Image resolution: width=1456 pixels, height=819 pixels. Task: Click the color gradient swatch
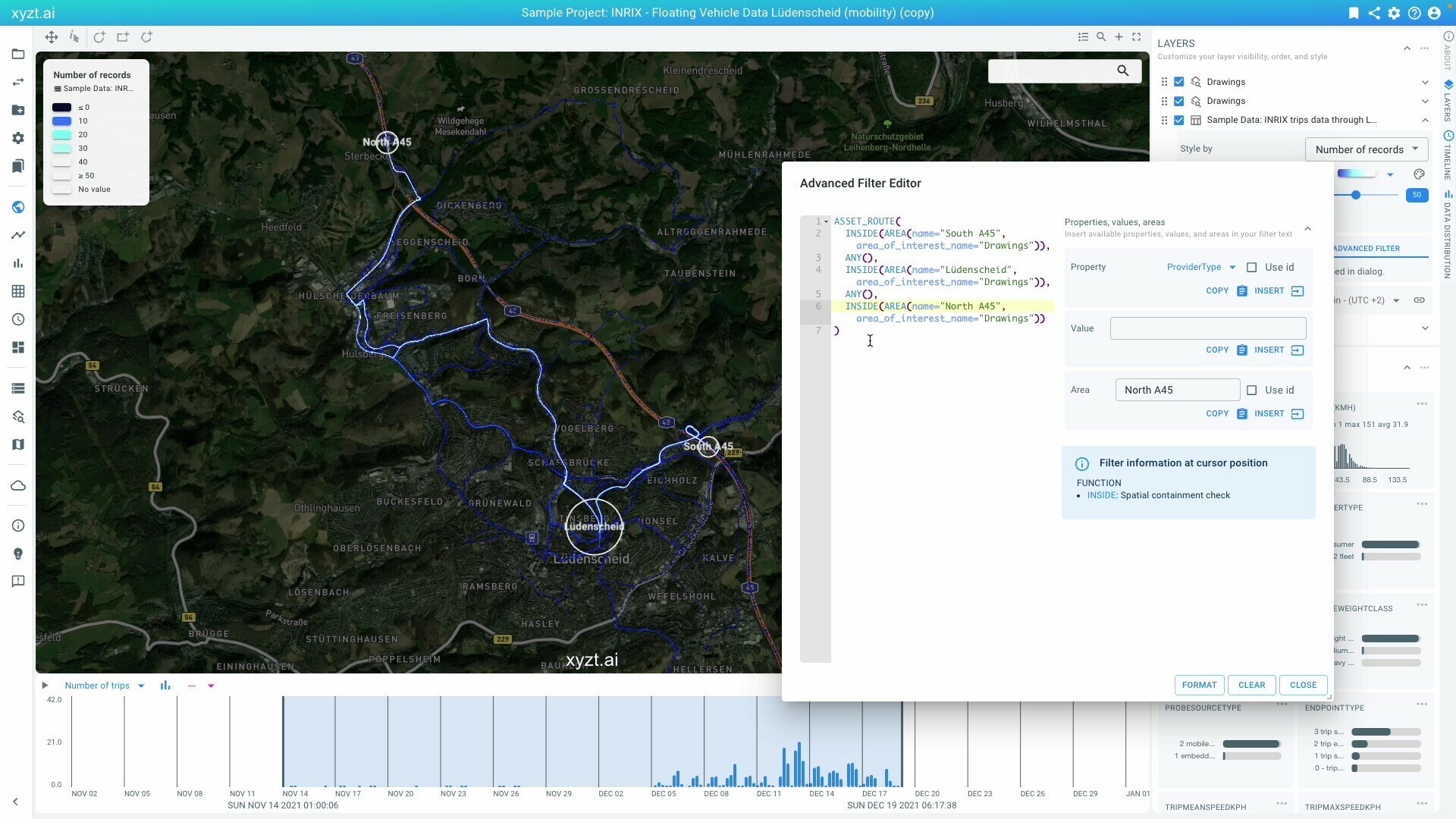tap(1356, 174)
